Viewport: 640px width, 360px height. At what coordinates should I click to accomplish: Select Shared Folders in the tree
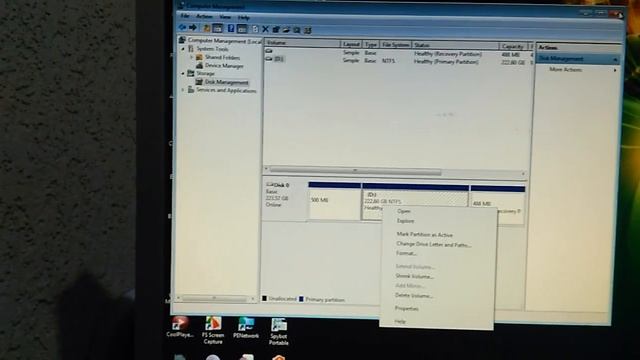coord(222,58)
